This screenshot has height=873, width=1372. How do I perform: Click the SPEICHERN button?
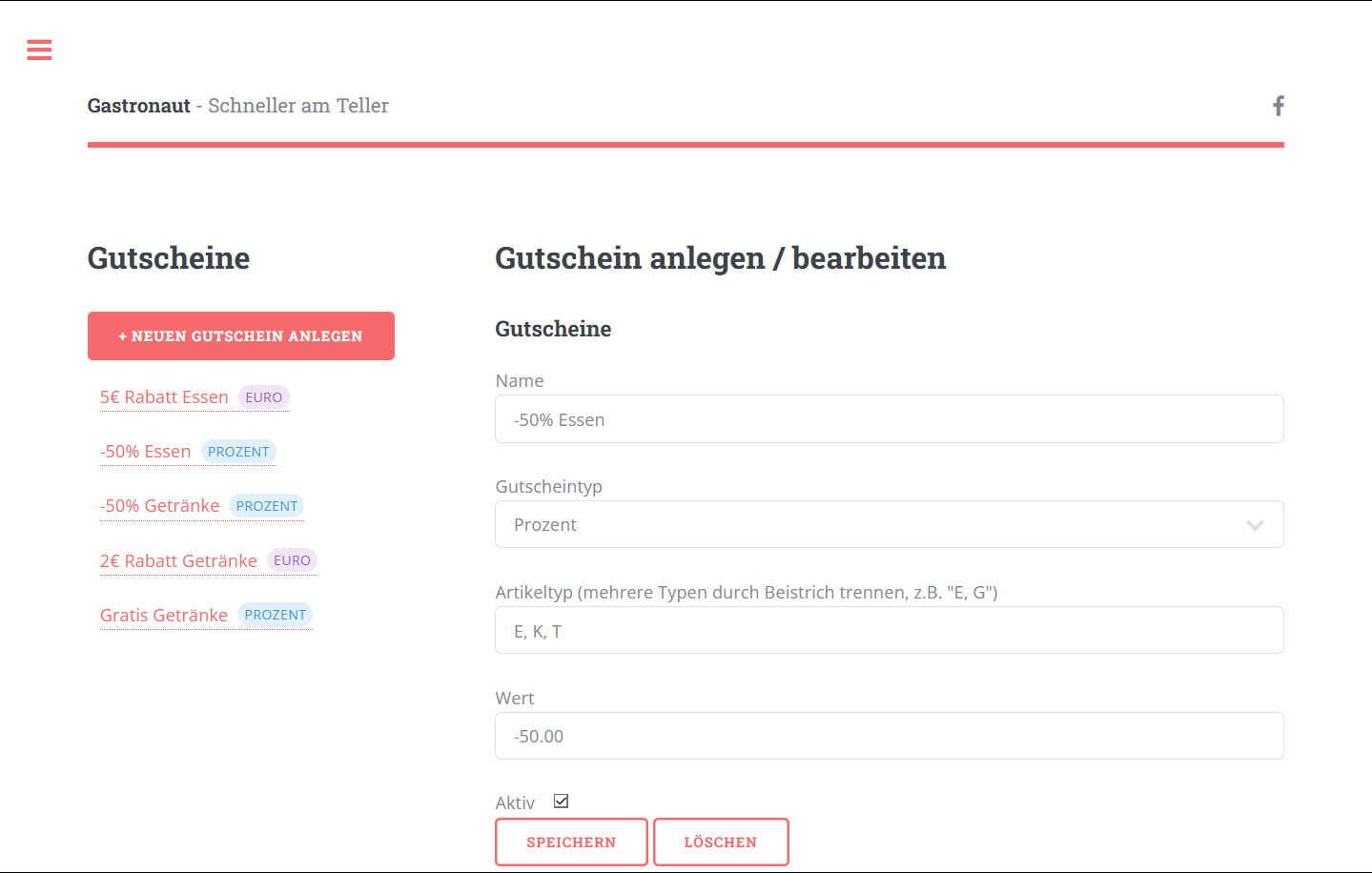(x=571, y=842)
